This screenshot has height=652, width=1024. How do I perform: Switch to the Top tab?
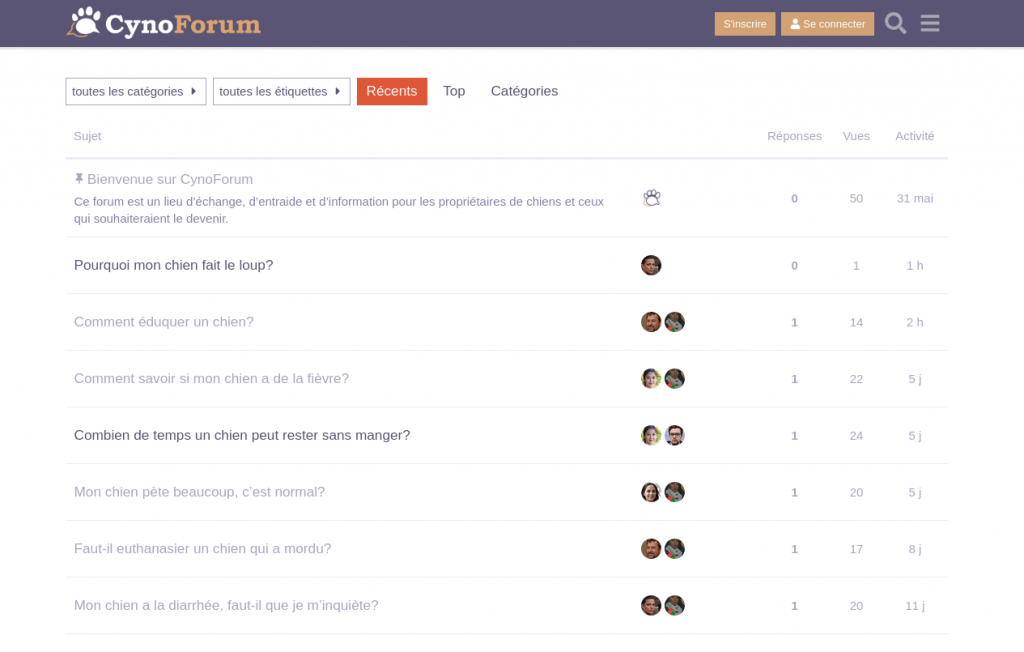pos(454,91)
